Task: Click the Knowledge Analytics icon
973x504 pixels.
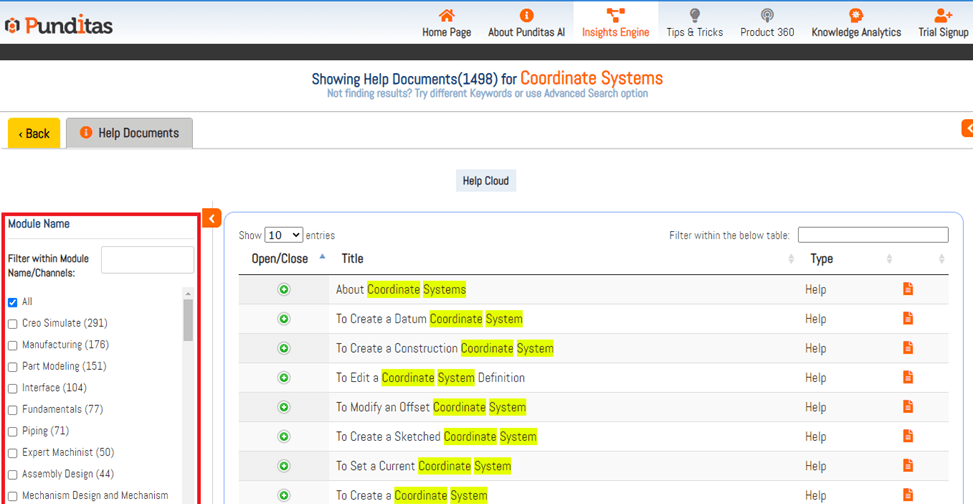Action: [x=856, y=16]
